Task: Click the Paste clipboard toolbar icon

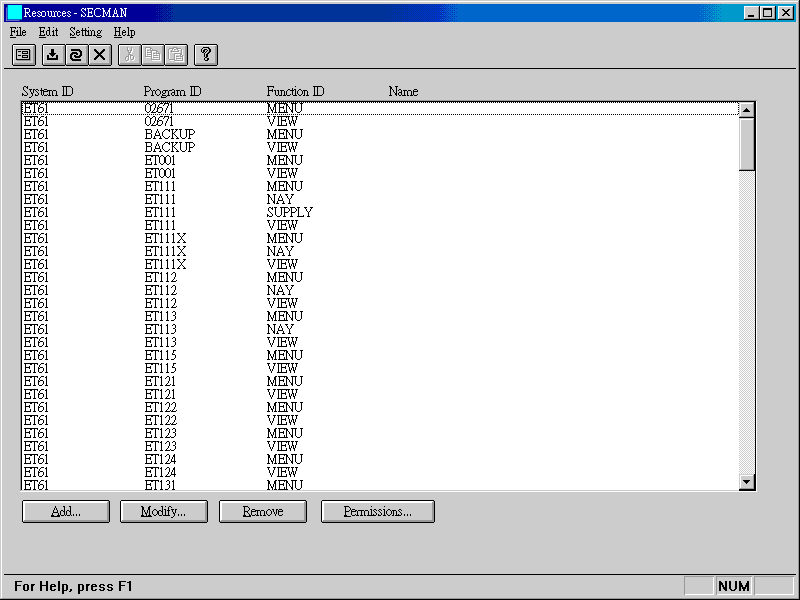Action: coord(175,55)
